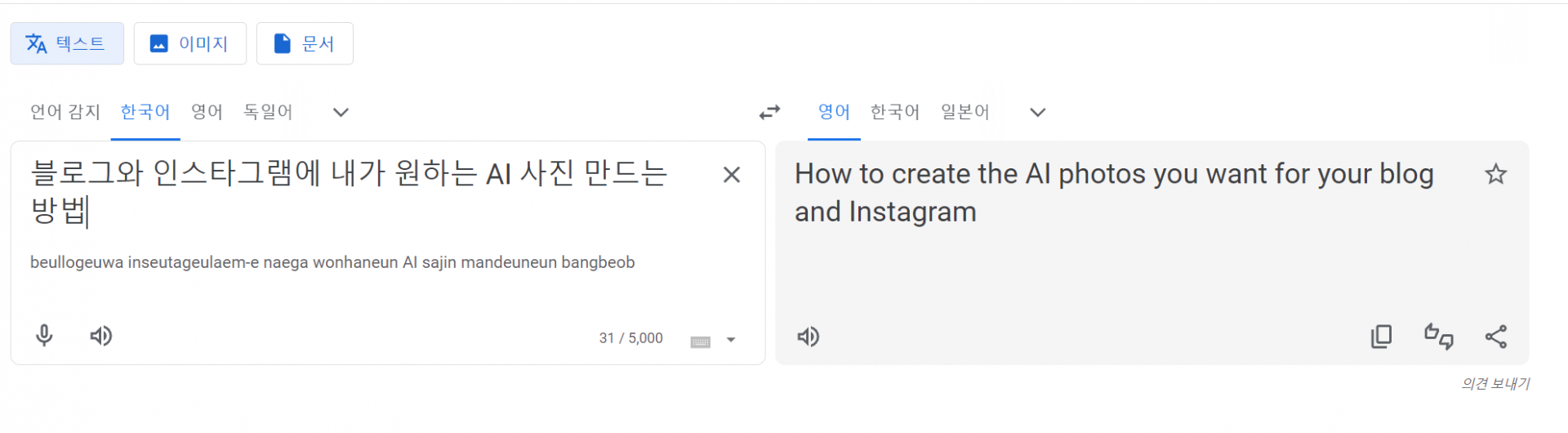Open the 이미지 translation mode
This screenshot has height=433, width=1568.
pyautogui.click(x=189, y=43)
